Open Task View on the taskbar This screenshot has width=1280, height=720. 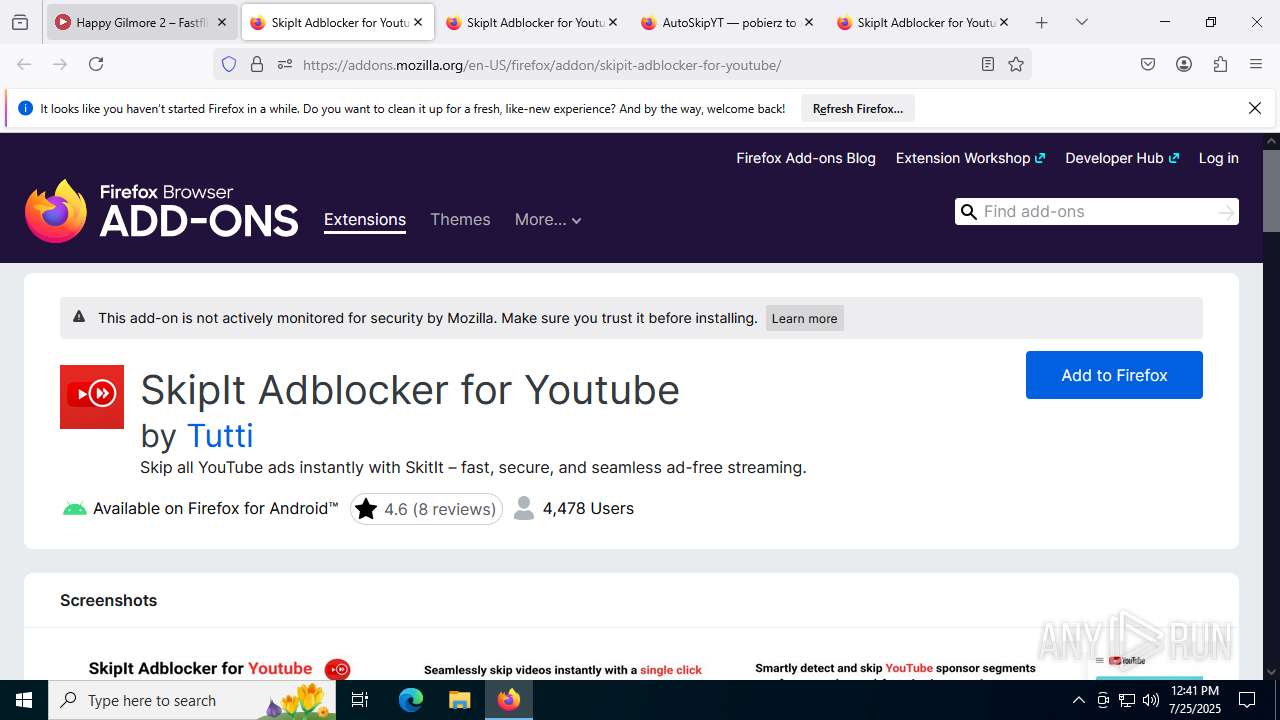(x=361, y=700)
